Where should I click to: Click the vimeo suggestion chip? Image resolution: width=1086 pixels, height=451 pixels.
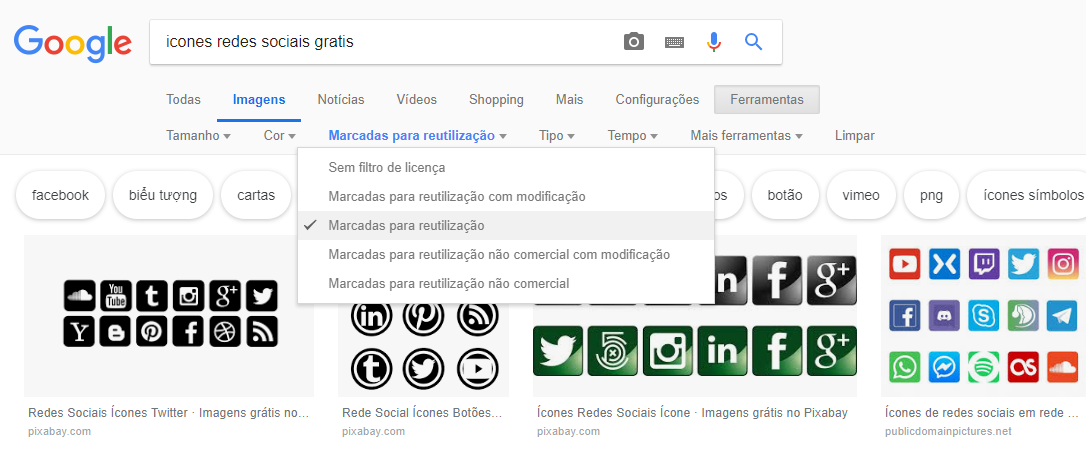point(861,195)
